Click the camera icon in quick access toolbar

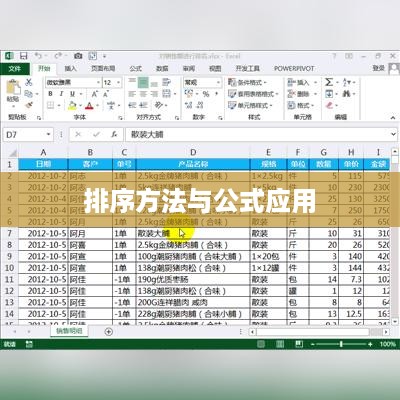coord(78,56)
